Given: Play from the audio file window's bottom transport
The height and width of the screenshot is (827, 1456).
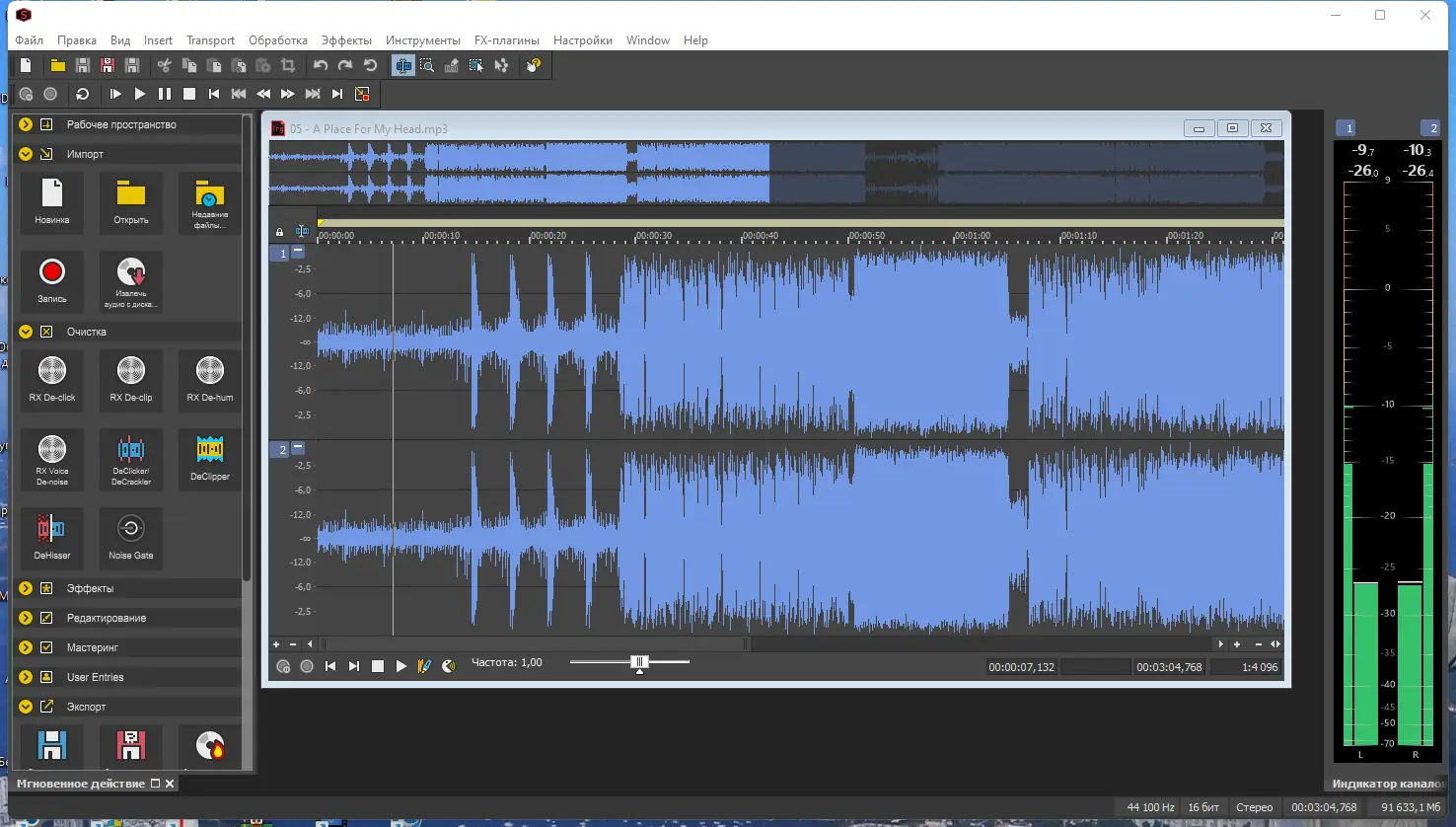Looking at the screenshot, I should point(401,666).
